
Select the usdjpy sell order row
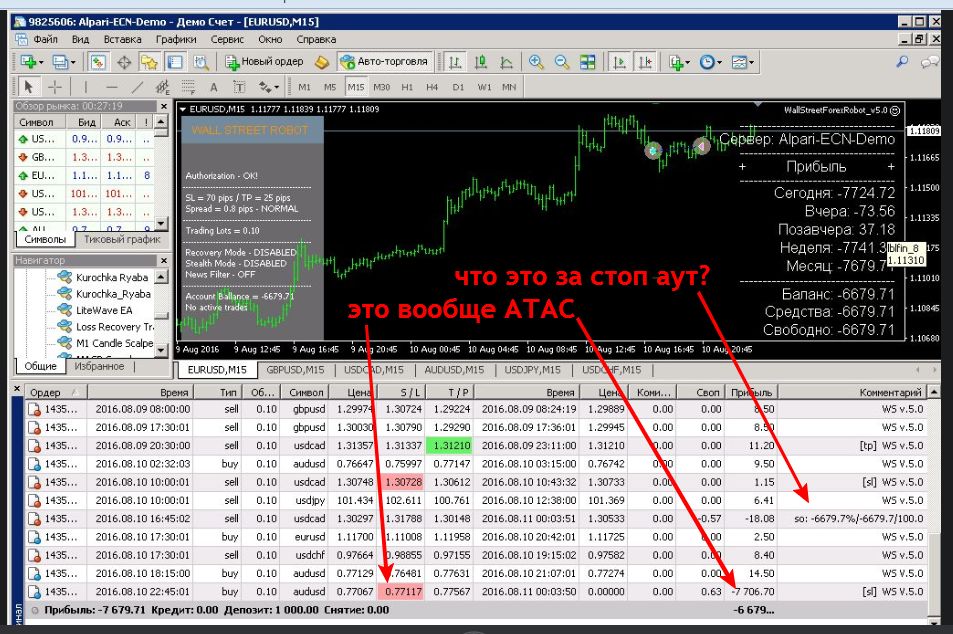pos(477,500)
